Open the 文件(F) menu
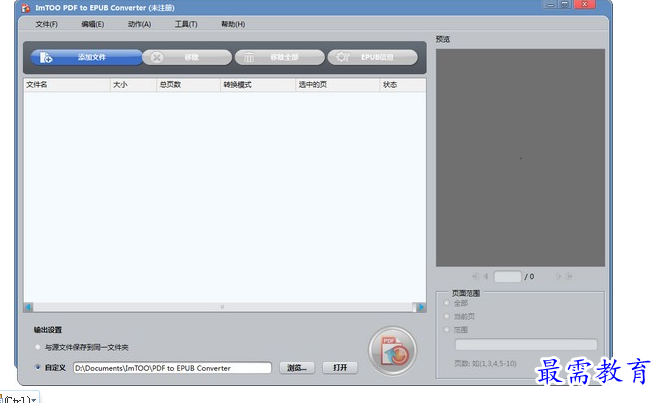The image size is (659, 403). [x=46, y=24]
